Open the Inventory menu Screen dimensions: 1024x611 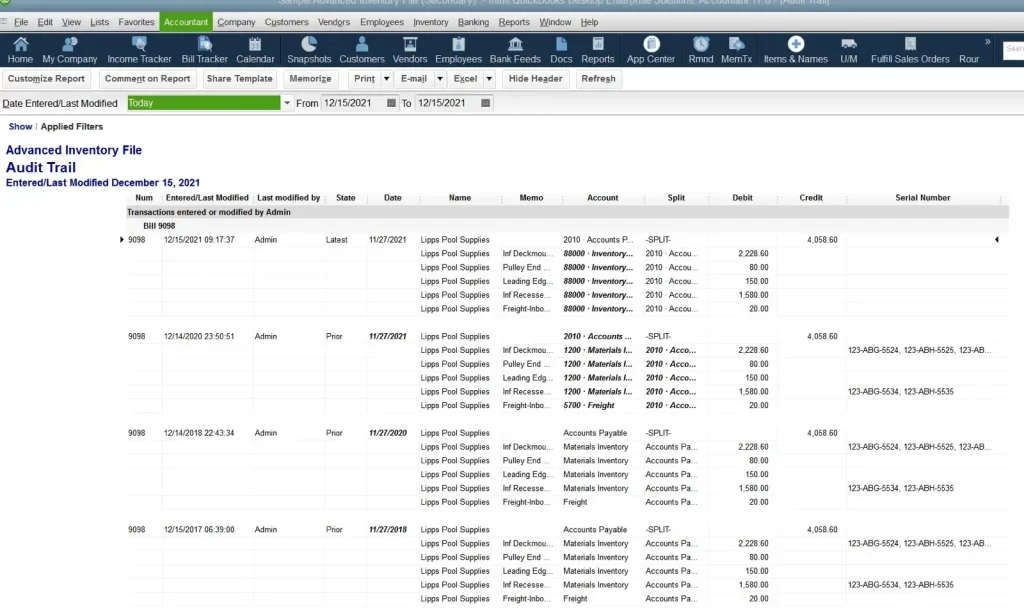tap(430, 22)
